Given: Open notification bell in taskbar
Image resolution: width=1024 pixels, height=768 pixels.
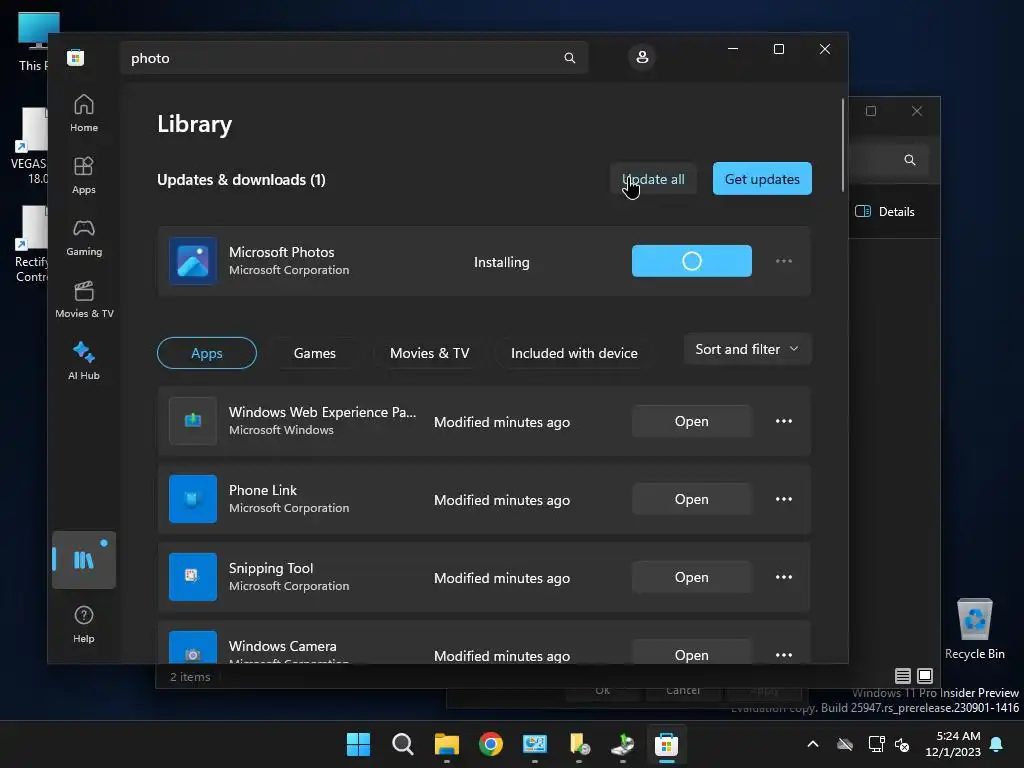Looking at the screenshot, I should click(x=997, y=744).
